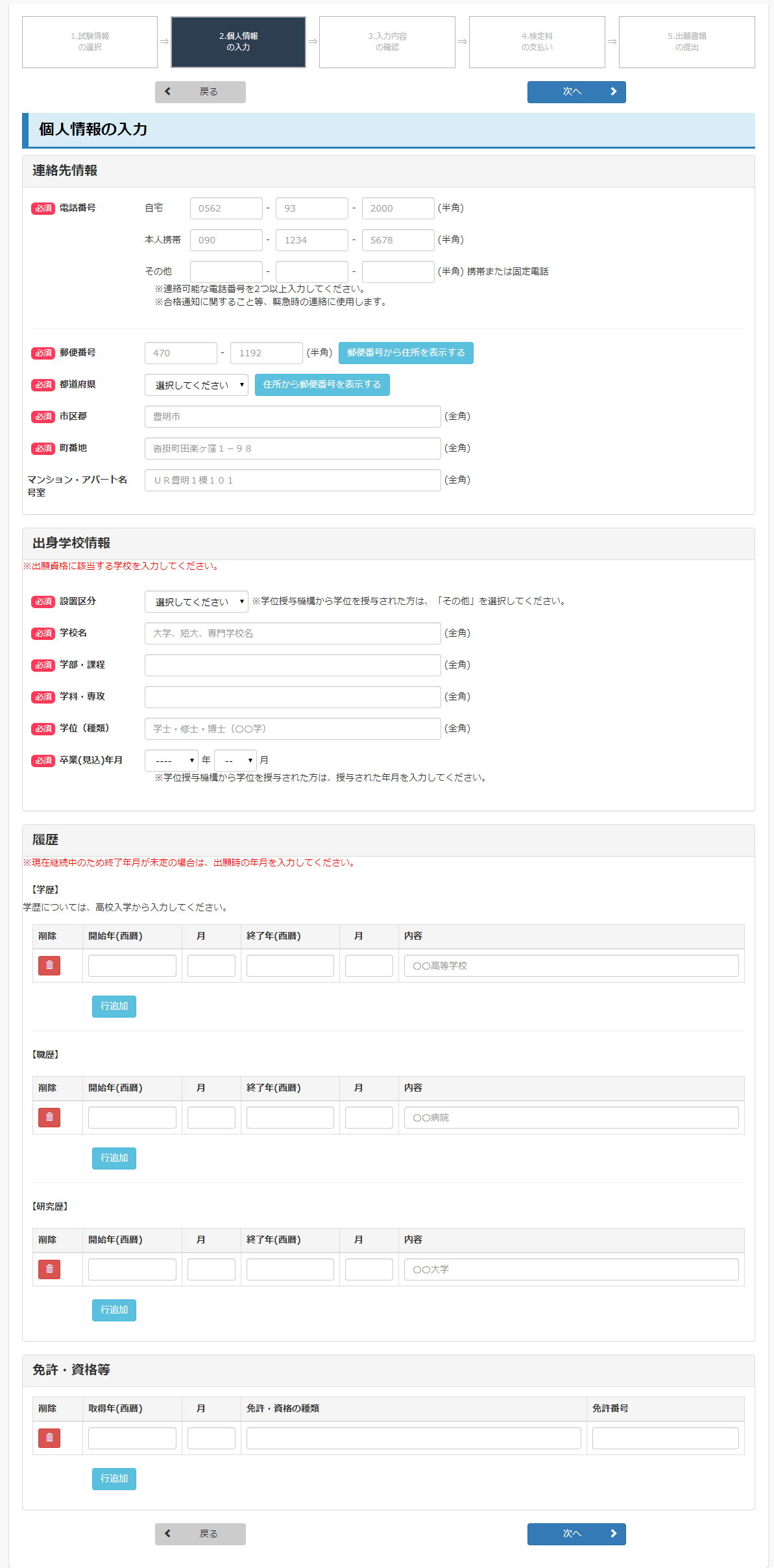
Task: Focus 学歴 終了年 field
Action: [290, 966]
